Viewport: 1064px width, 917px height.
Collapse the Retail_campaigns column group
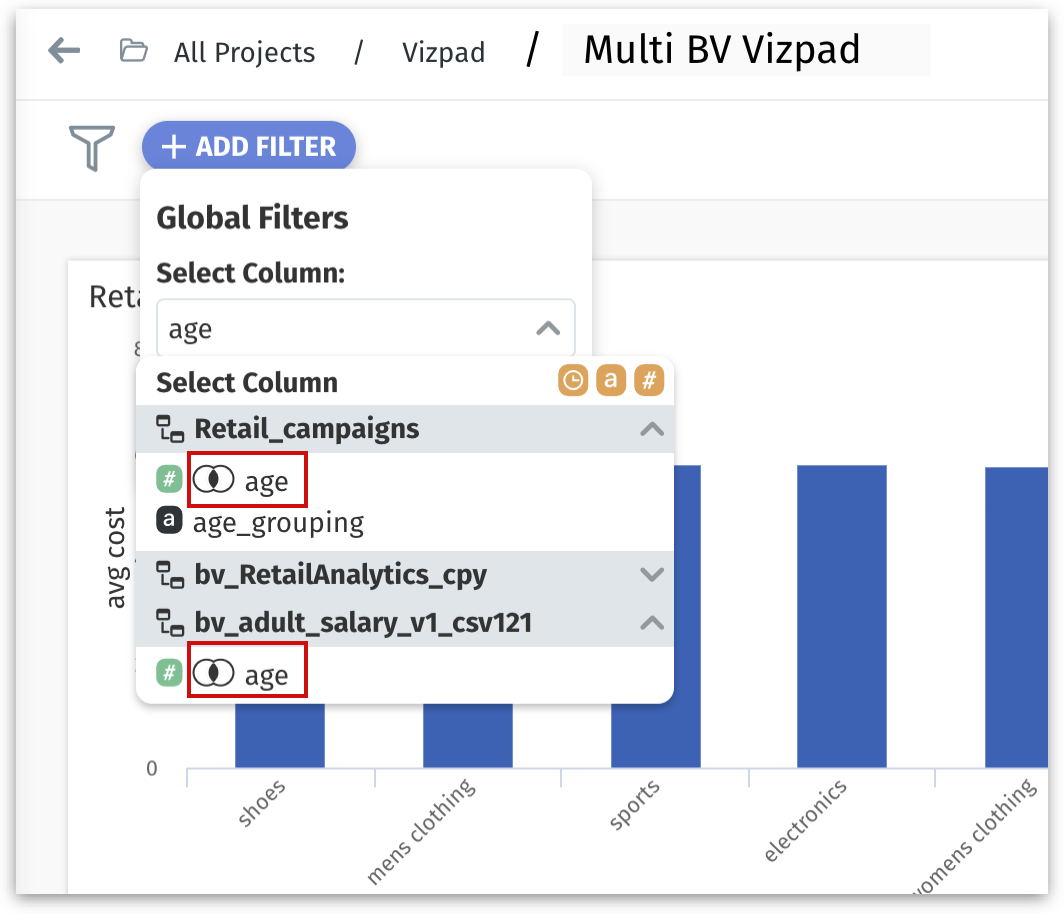click(653, 428)
